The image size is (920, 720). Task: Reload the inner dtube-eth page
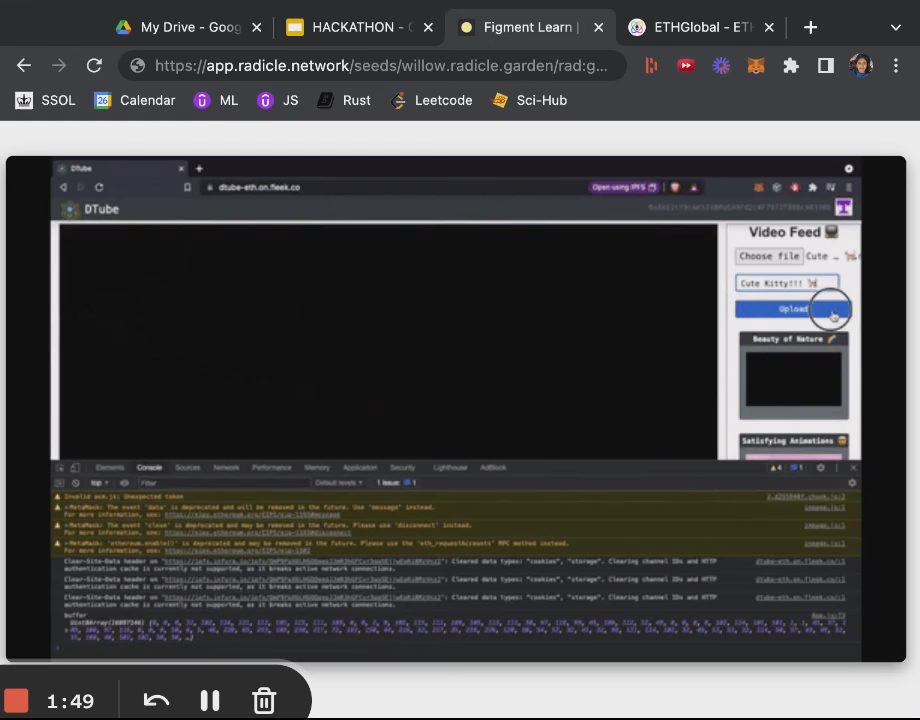tap(99, 187)
